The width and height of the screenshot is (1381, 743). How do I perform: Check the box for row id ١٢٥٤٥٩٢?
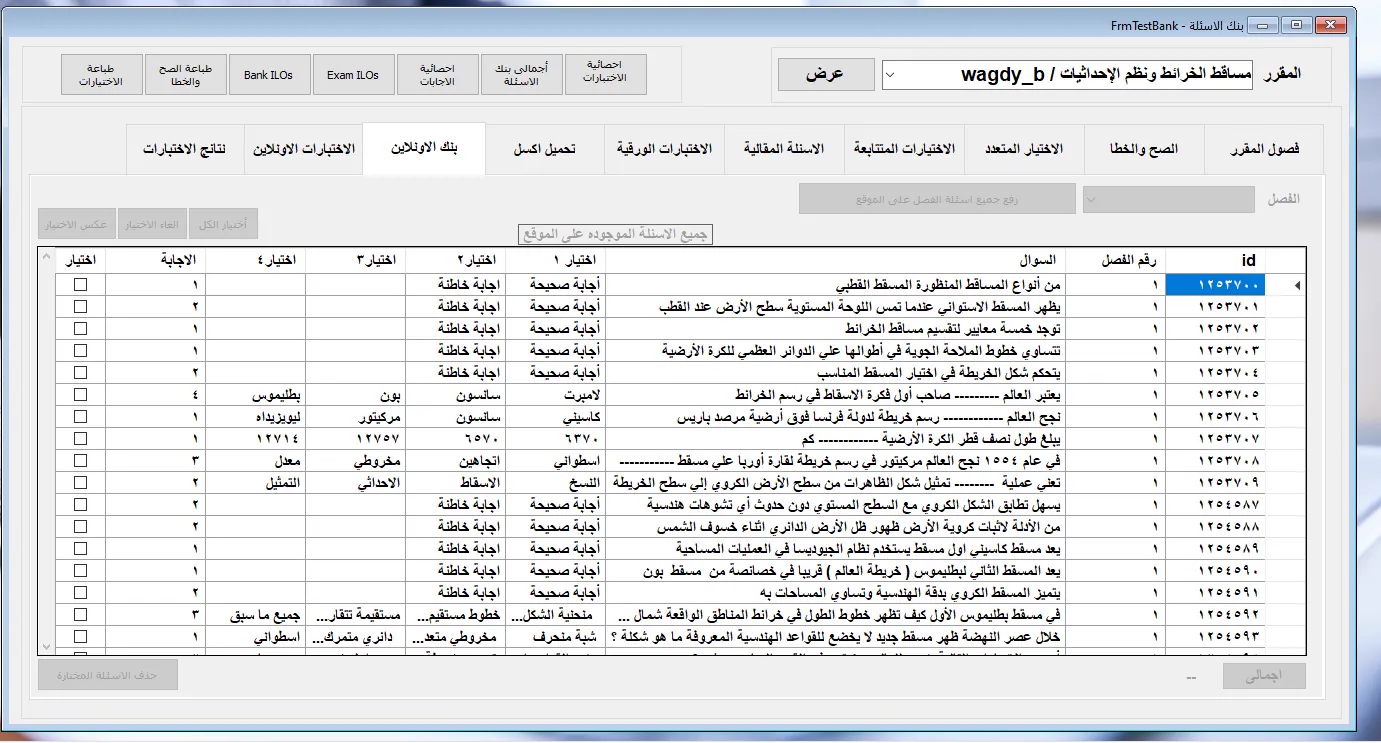pos(81,614)
